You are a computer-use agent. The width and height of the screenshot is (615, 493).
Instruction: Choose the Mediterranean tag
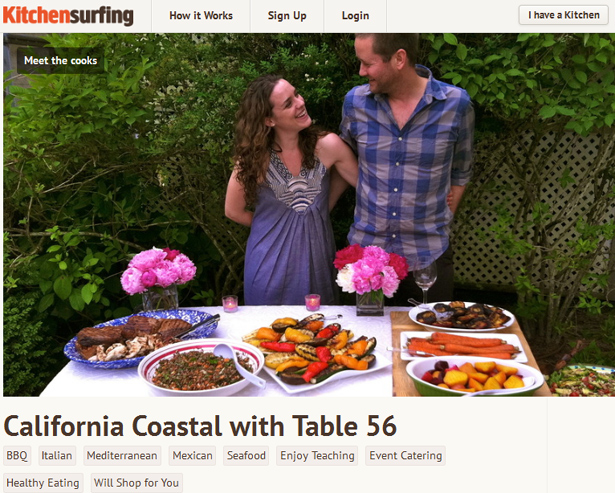pyautogui.click(x=122, y=455)
